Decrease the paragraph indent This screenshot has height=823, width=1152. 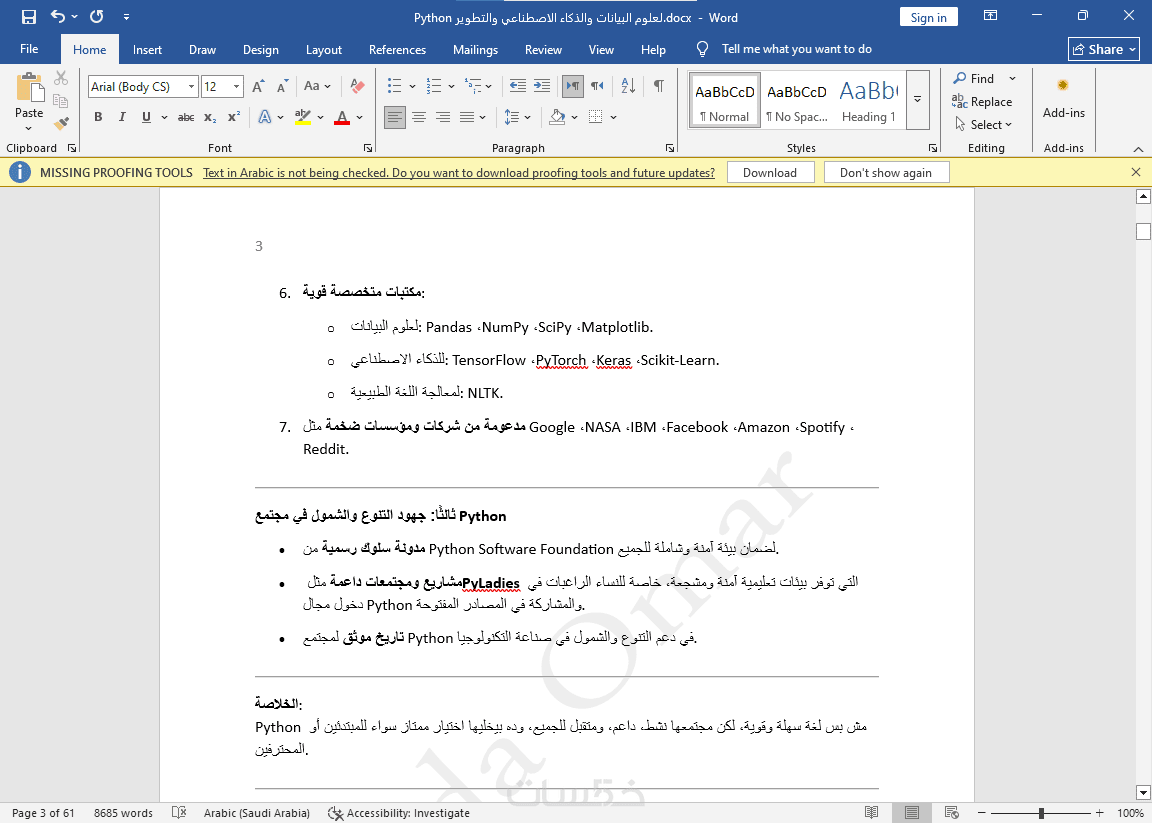tap(518, 86)
